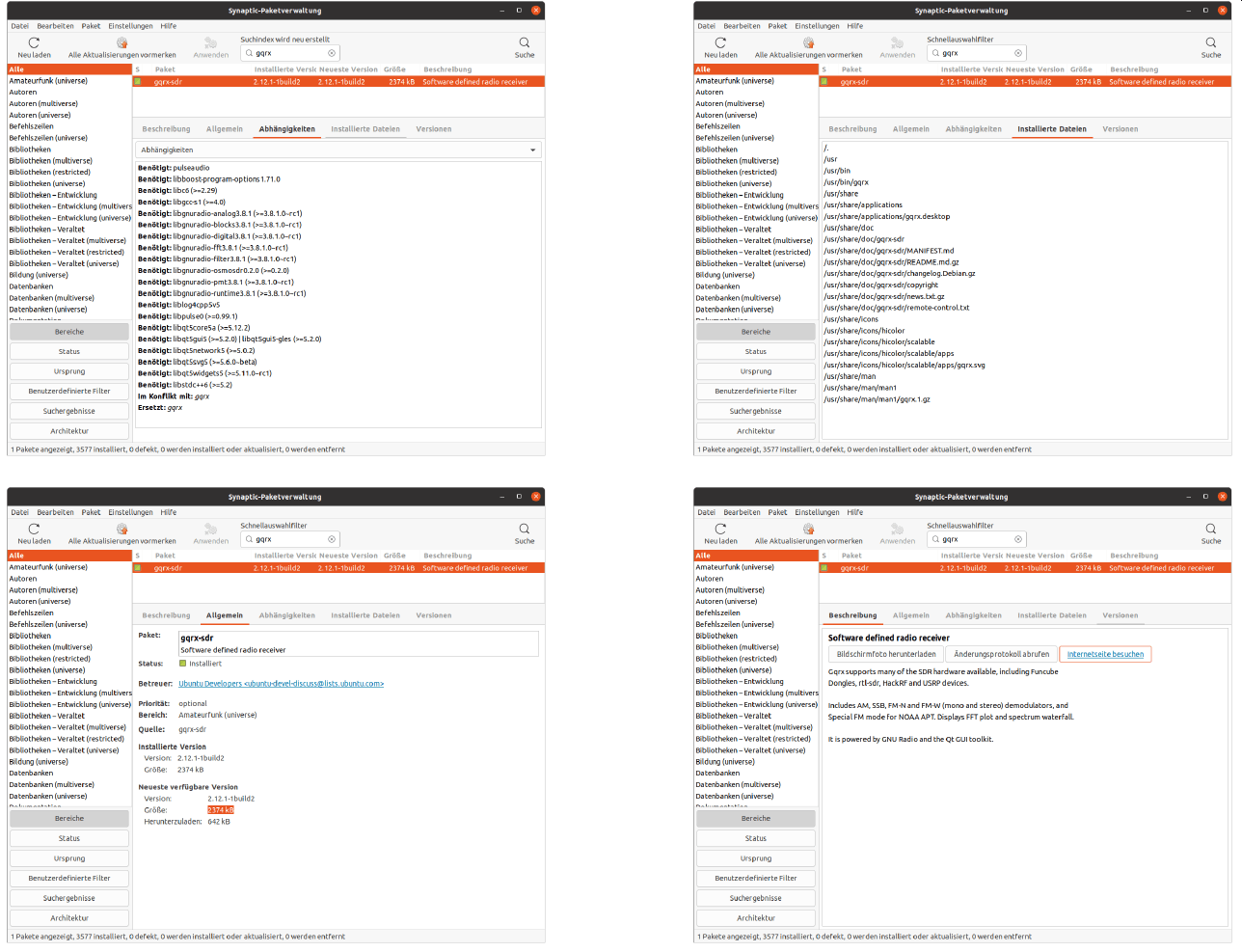Open Einstellungen menu in the Beschreibung window
The height and width of the screenshot is (952, 1242).
pos(817,512)
